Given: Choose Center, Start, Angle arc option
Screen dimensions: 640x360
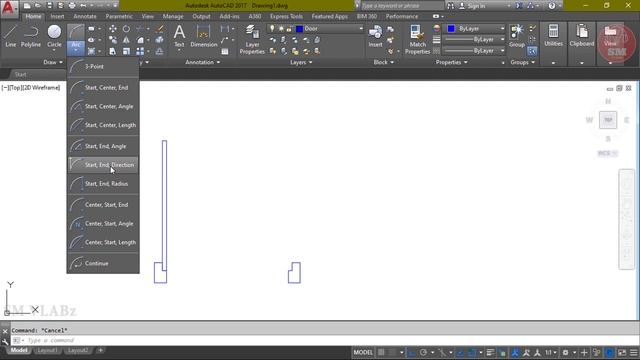Looking at the screenshot, I should tap(103, 224).
